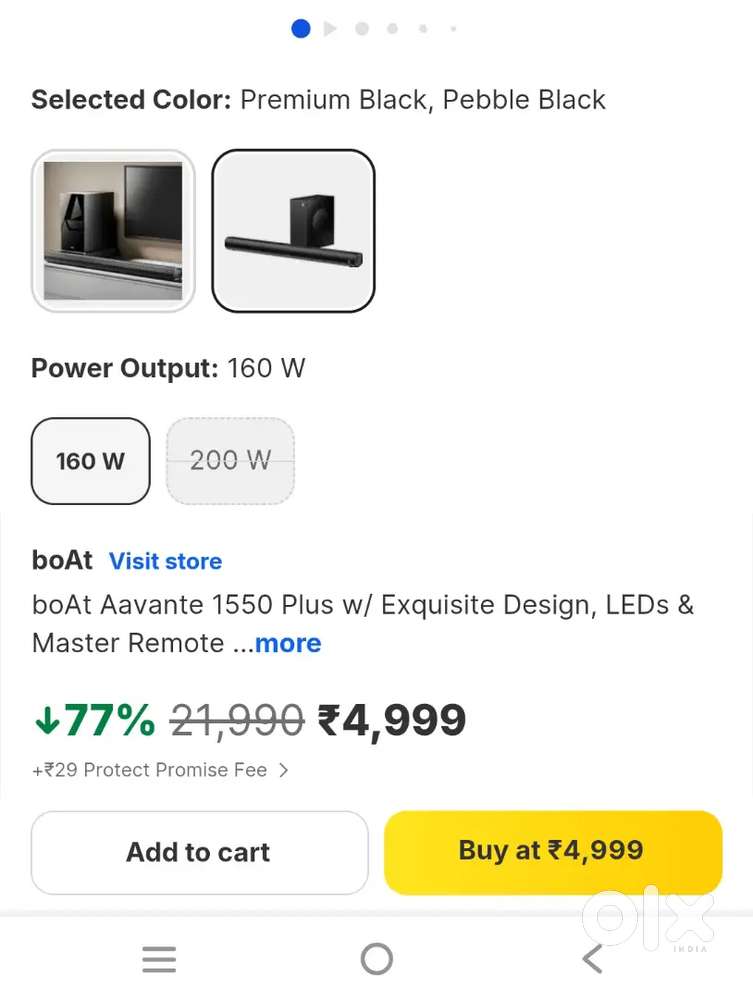Image resolution: width=753 pixels, height=999 pixels.
Task: Open the boAt Visit store link
Action: point(165,561)
